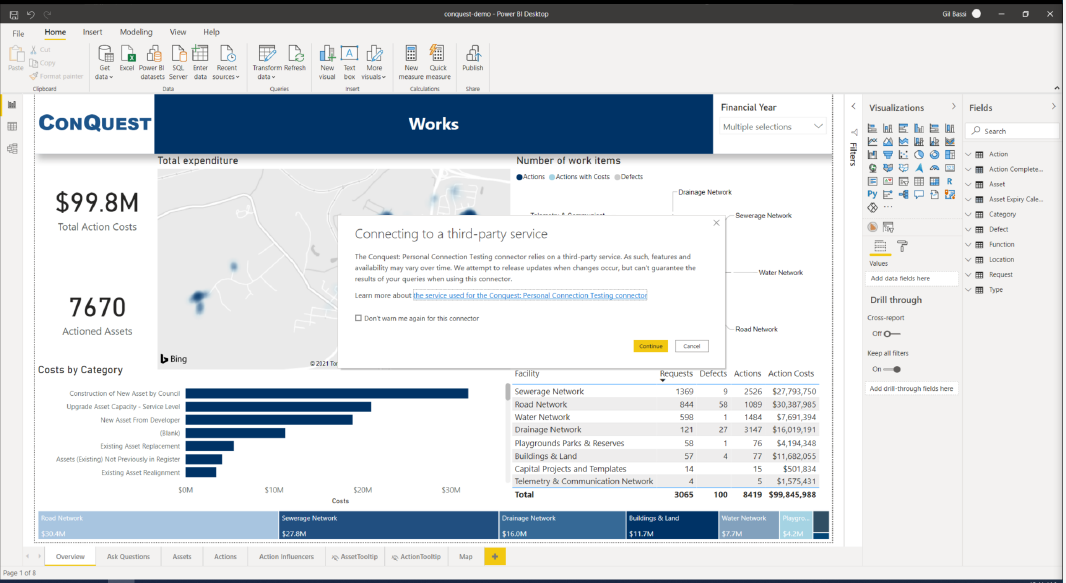
Task: Open Power BI datasets
Action: (x=153, y=54)
